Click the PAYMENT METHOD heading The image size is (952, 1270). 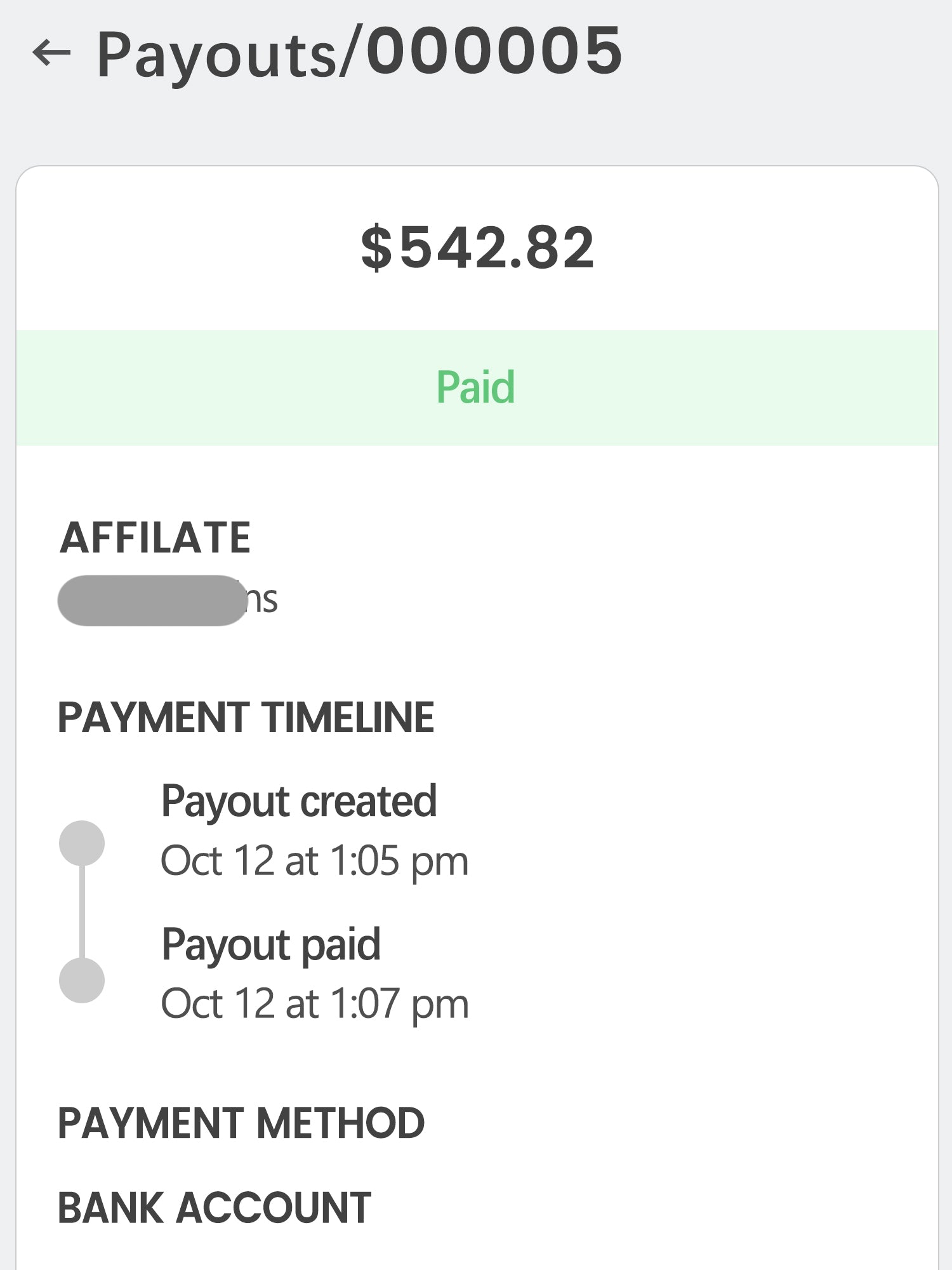tap(241, 1123)
